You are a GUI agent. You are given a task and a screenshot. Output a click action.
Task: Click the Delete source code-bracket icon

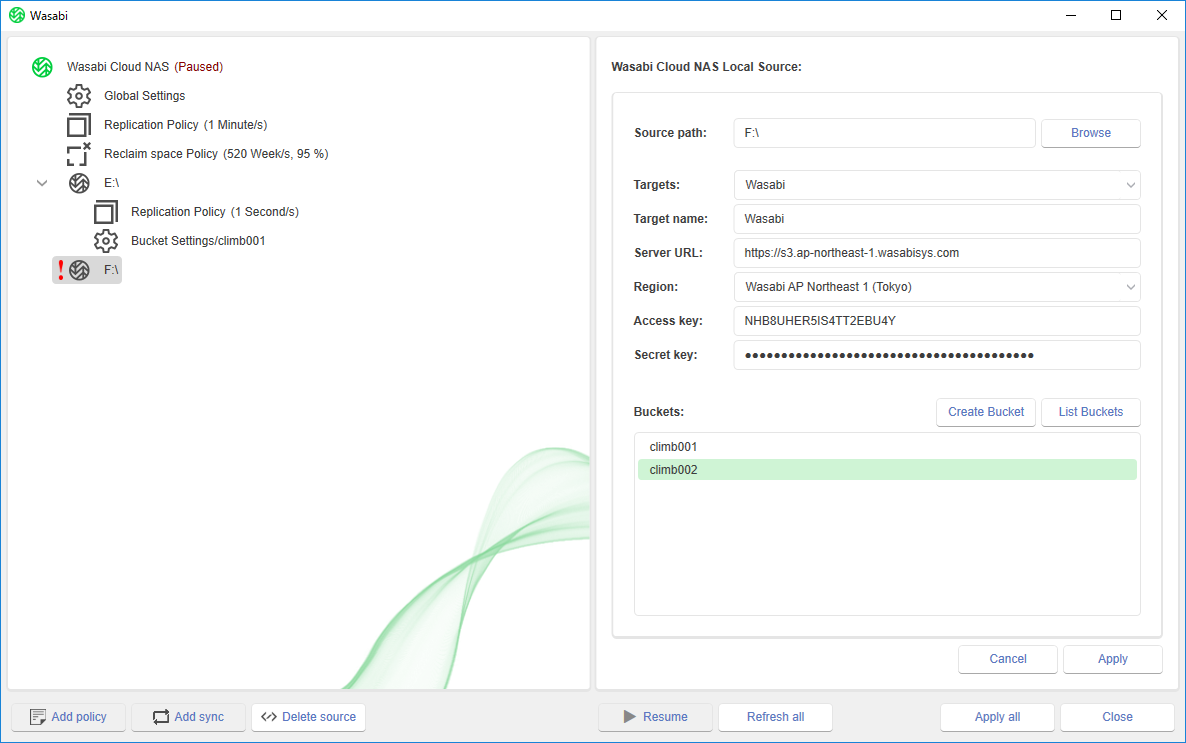269,717
